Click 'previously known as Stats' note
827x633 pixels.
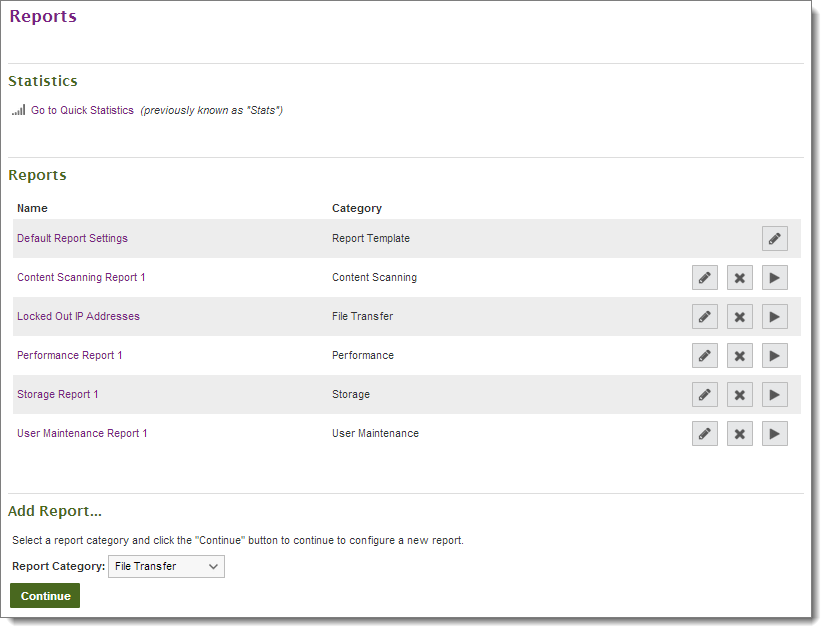pyautogui.click(x=211, y=110)
